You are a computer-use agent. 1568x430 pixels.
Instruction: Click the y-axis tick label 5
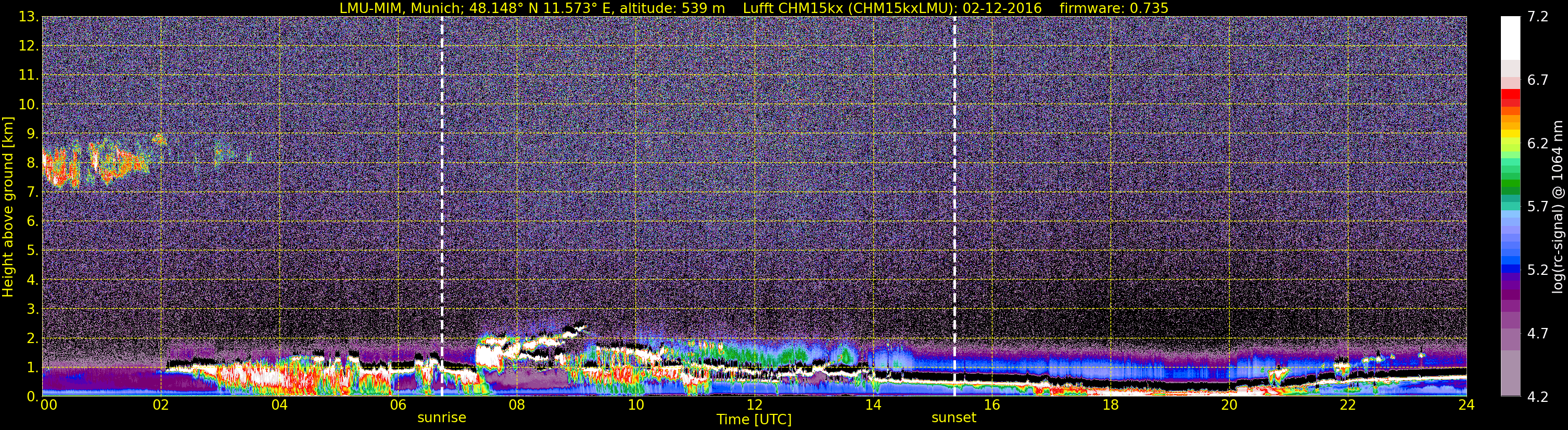pos(33,251)
